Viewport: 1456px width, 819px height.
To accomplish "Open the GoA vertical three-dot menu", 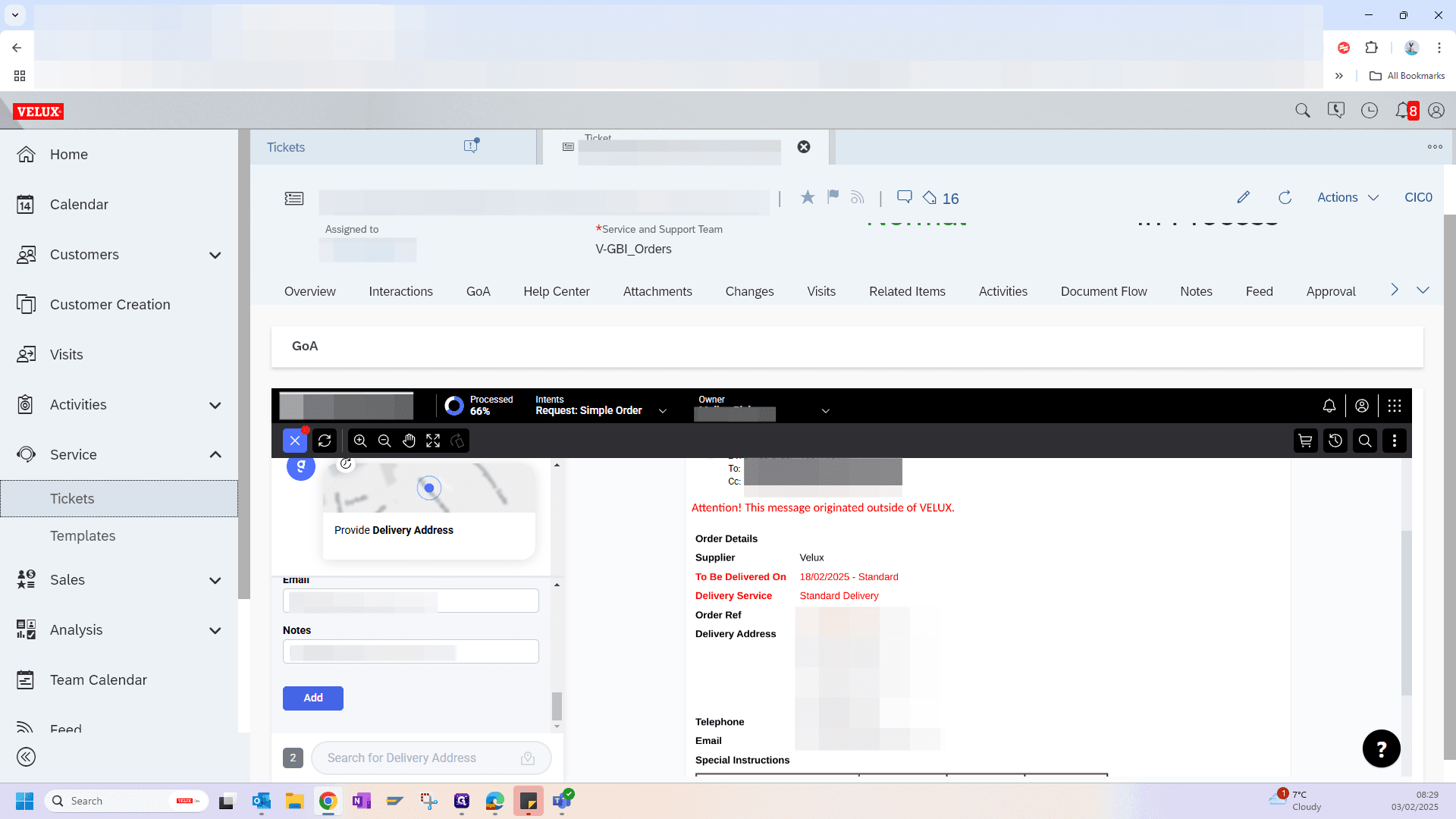I will [1395, 441].
